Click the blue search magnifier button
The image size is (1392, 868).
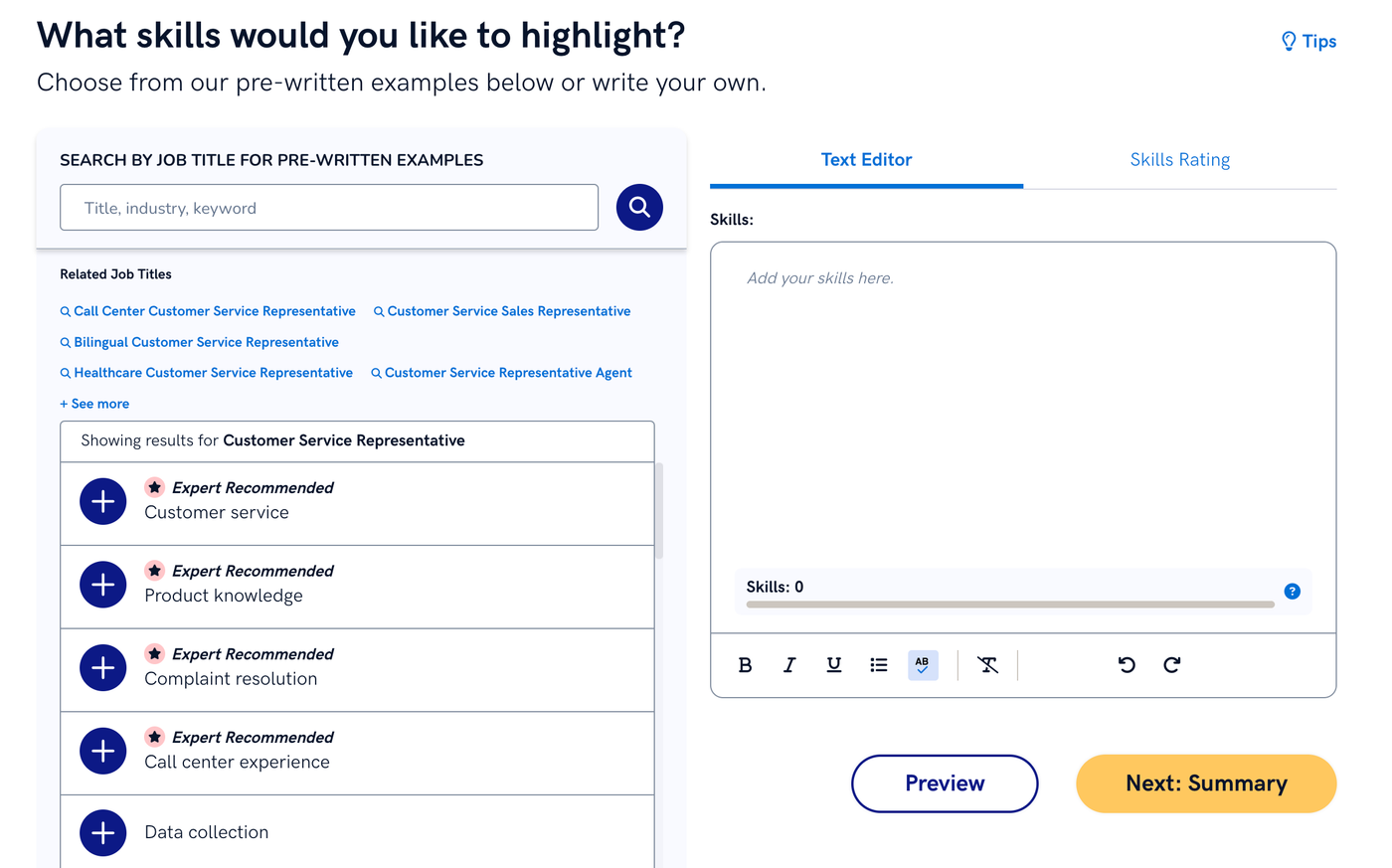(639, 207)
